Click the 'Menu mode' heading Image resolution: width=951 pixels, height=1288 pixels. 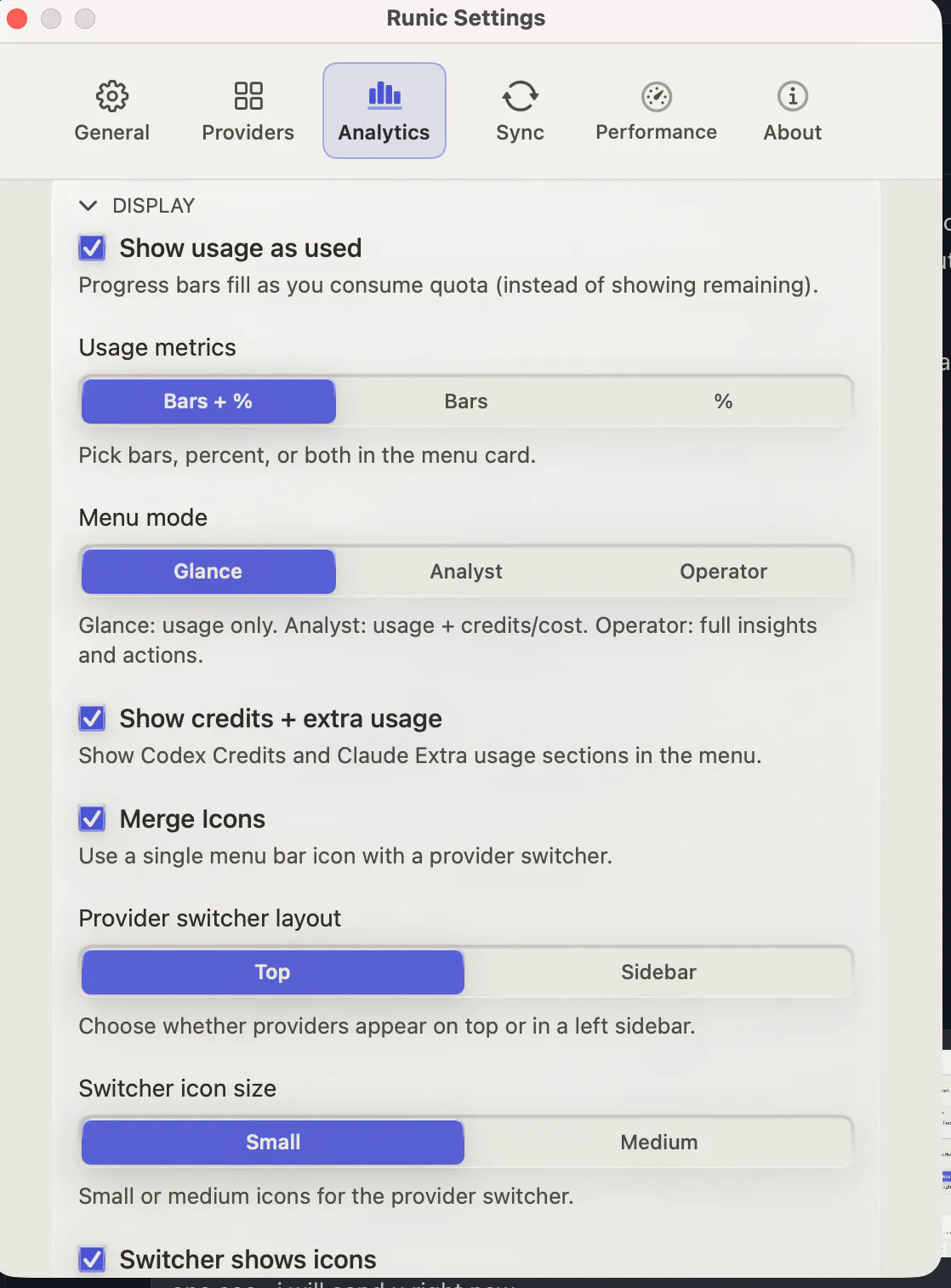[x=143, y=518]
